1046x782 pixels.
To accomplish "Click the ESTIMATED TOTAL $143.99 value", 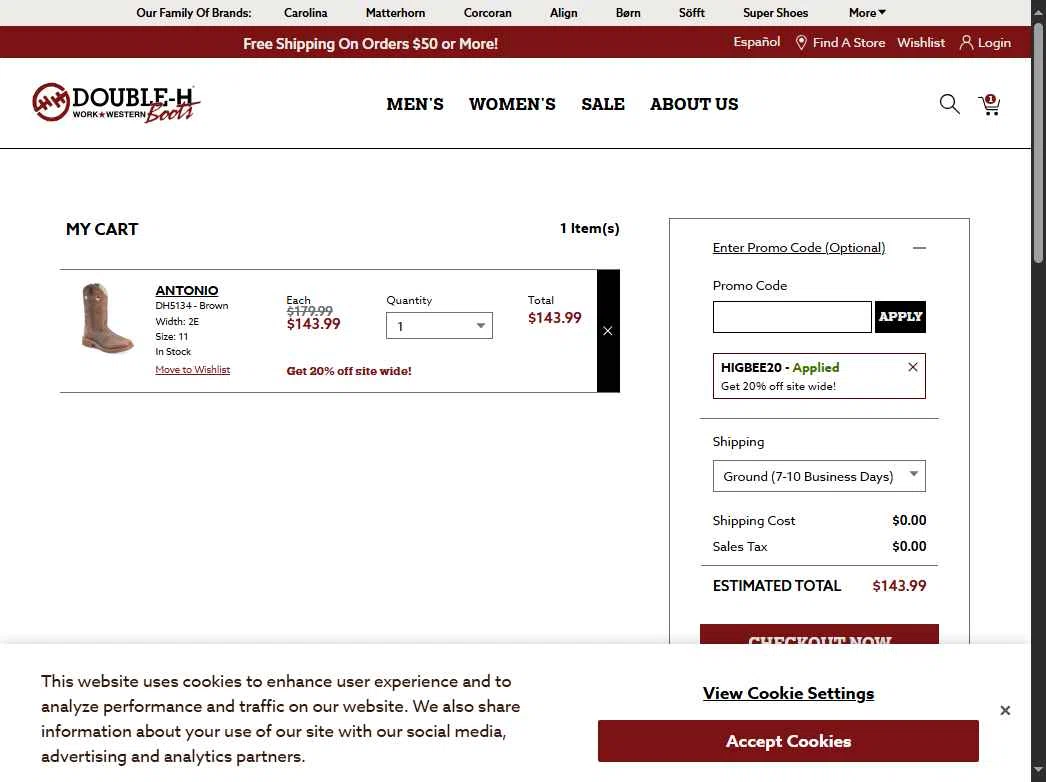I will point(899,586).
